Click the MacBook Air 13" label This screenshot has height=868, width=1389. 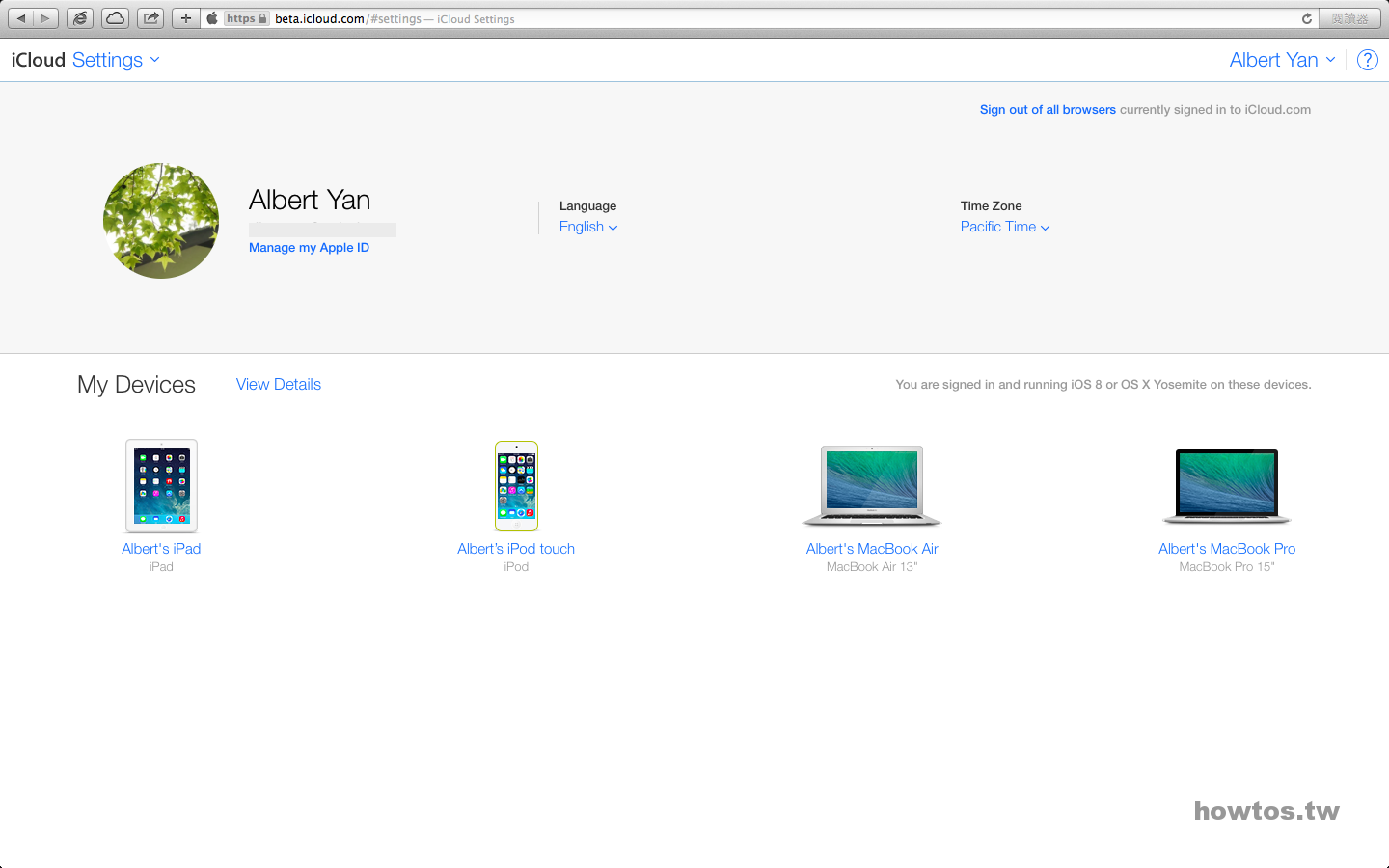(872, 567)
